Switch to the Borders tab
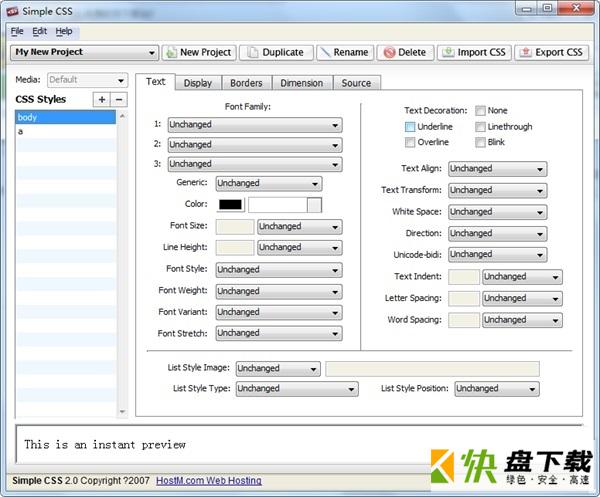The width and height of the screenshot is (600, 497). coord(246,83)
